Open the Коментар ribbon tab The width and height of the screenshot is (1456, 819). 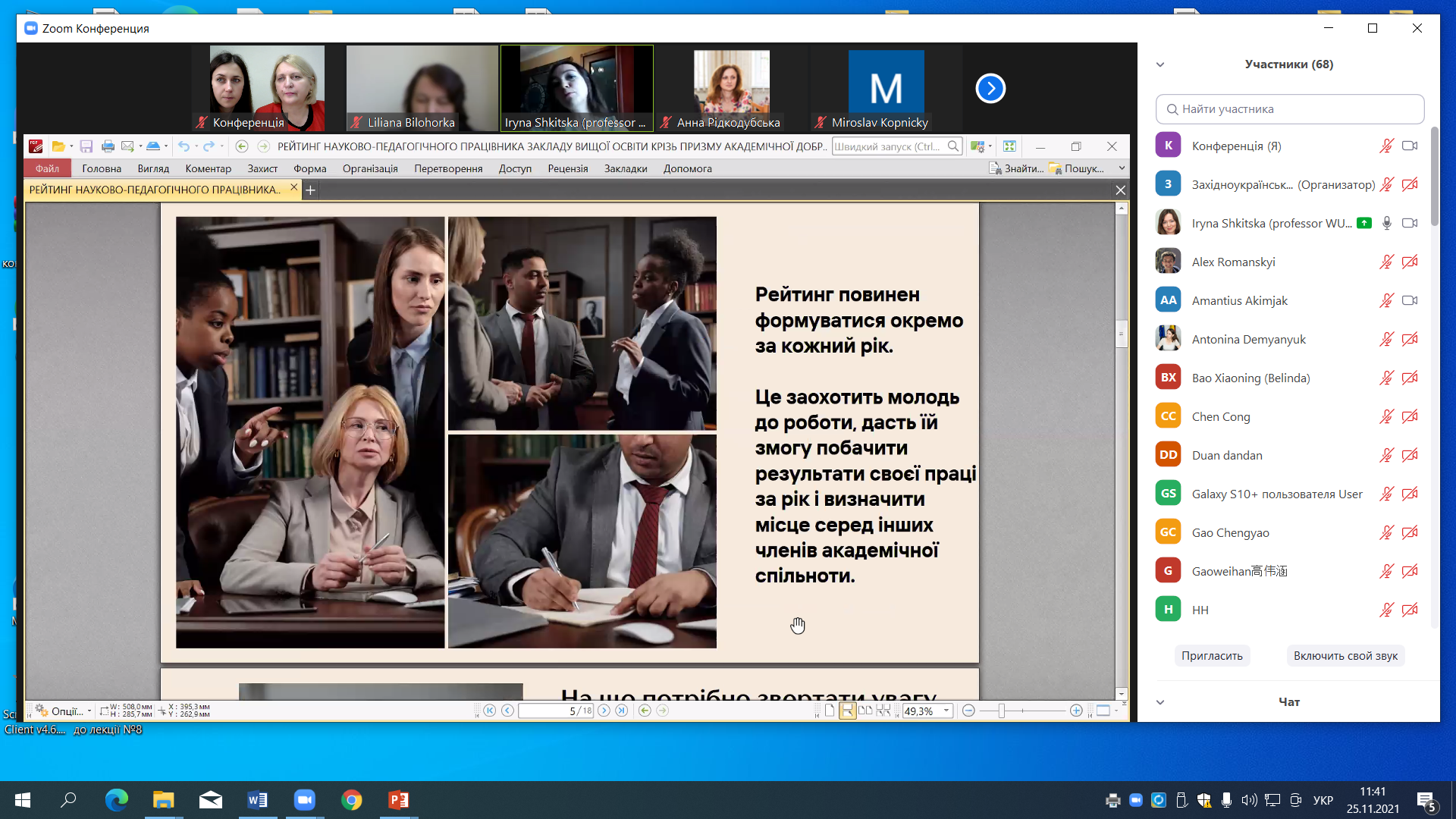208,168
